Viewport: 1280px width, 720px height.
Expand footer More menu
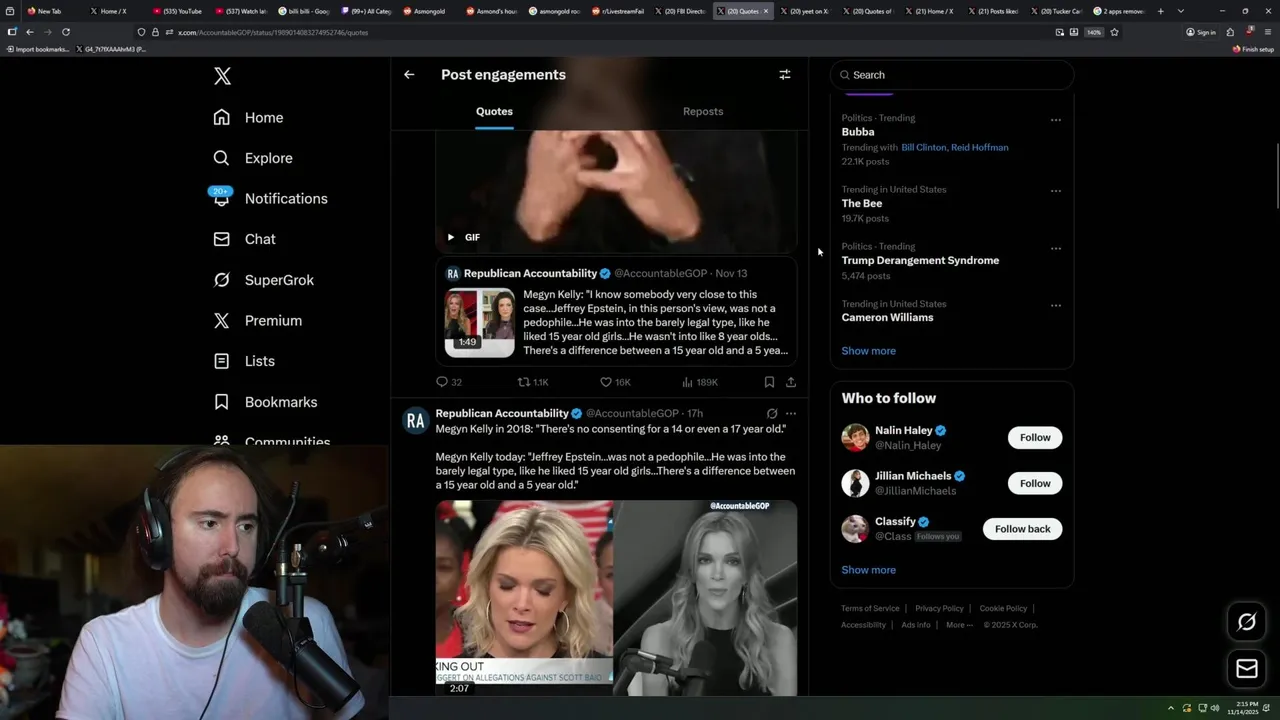959,625
